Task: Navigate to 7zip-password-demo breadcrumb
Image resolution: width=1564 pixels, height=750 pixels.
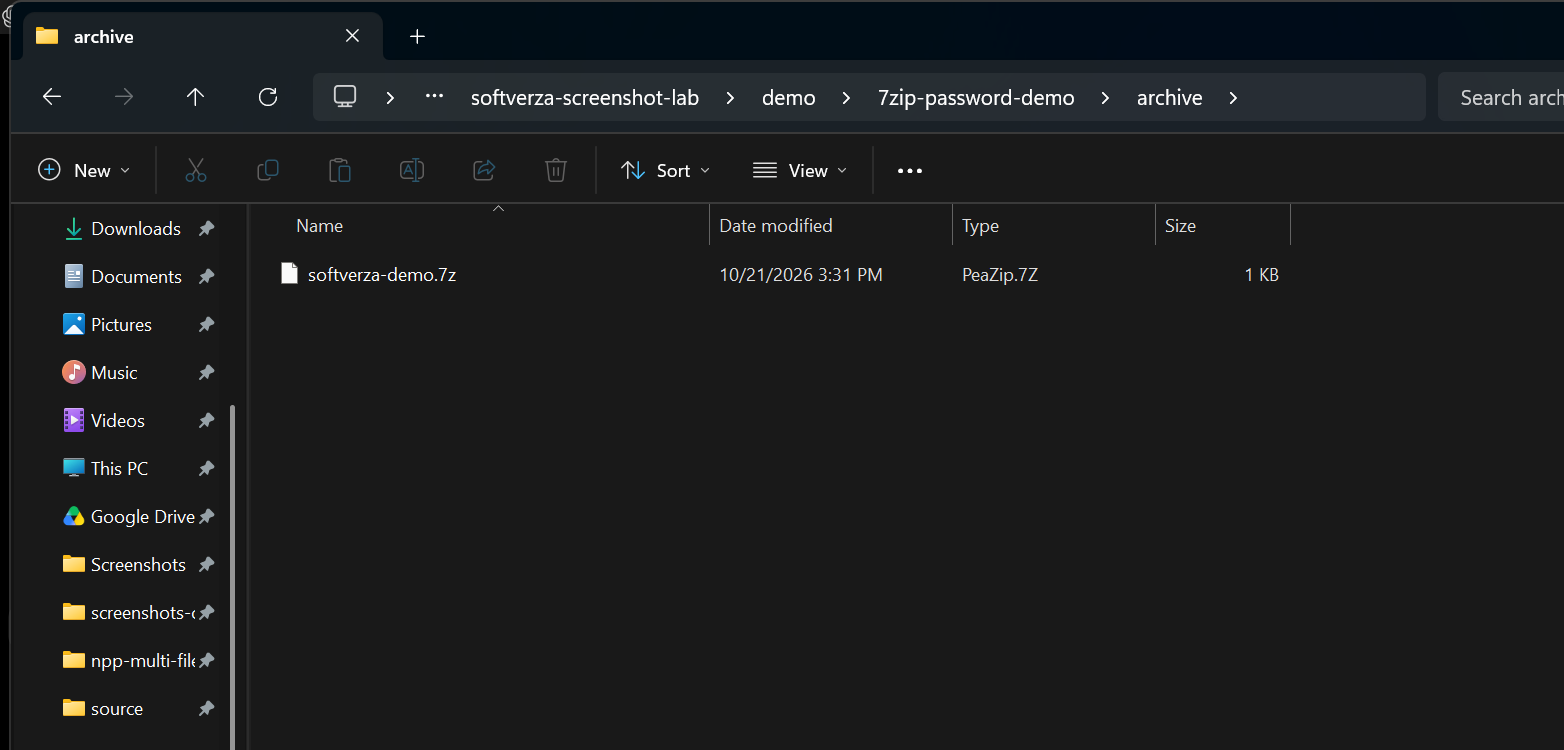Action: 976,98
